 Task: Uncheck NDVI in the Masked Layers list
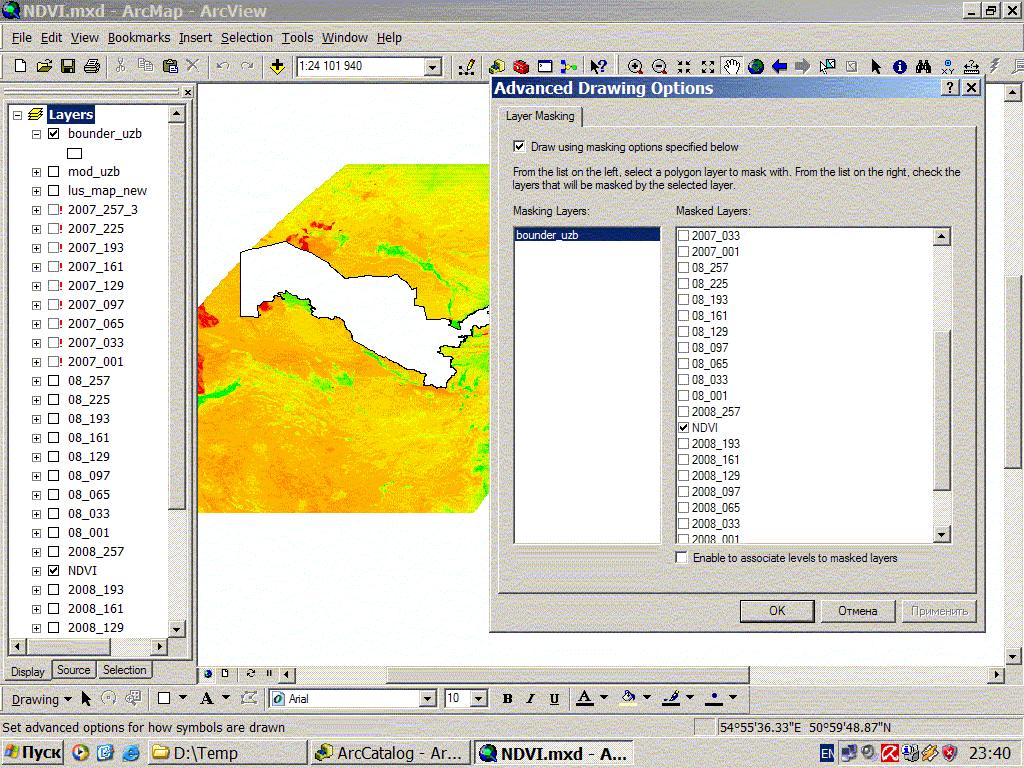(684, 428)
